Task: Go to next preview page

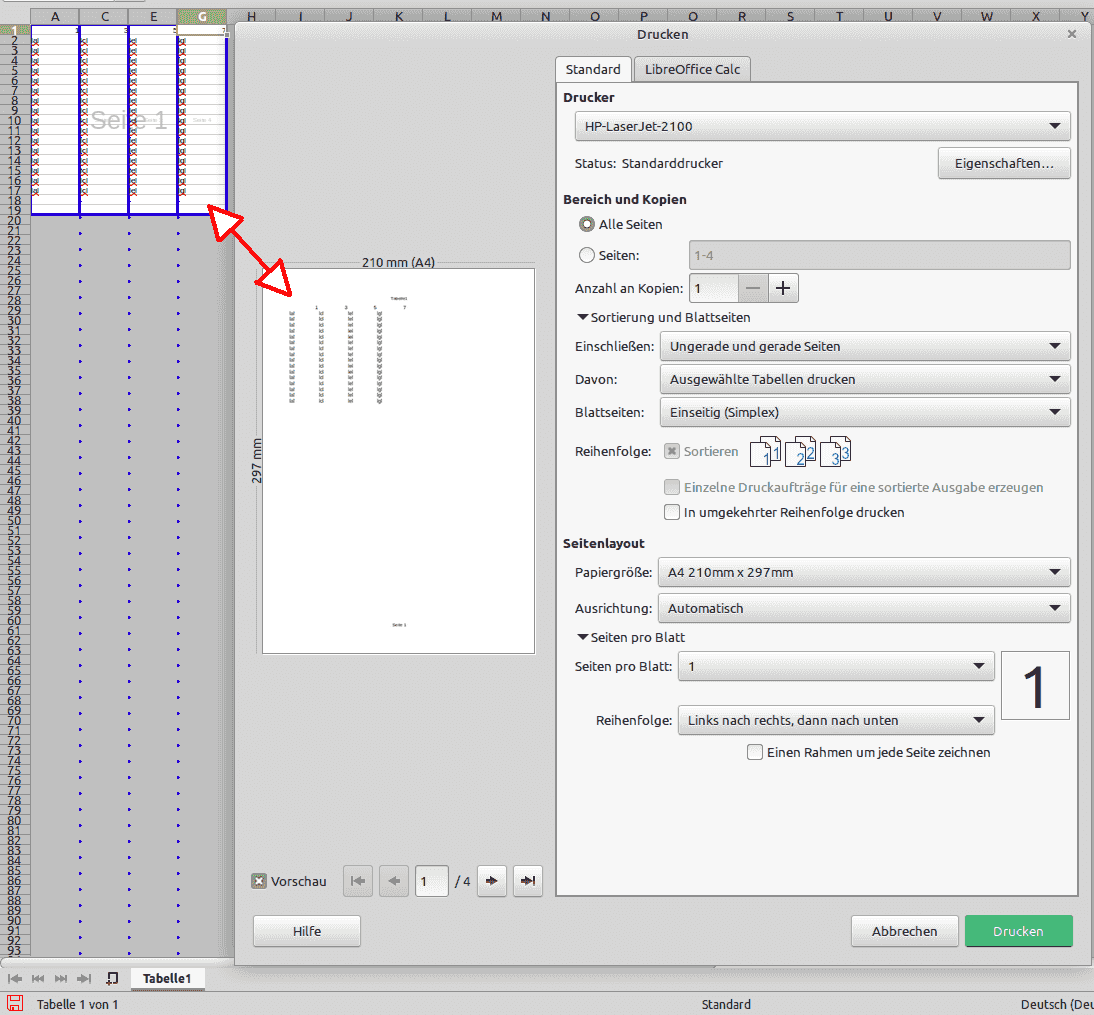Action: click(x=492, y=881)
